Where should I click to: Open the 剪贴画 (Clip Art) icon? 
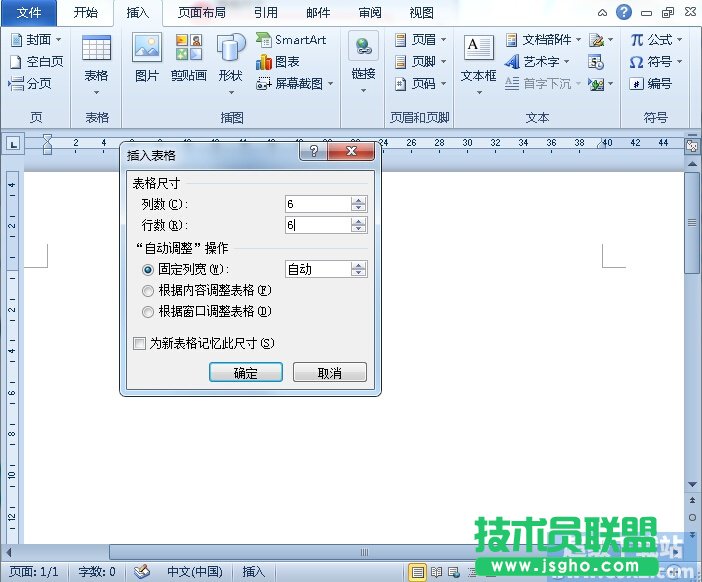(x=188, y=49)
